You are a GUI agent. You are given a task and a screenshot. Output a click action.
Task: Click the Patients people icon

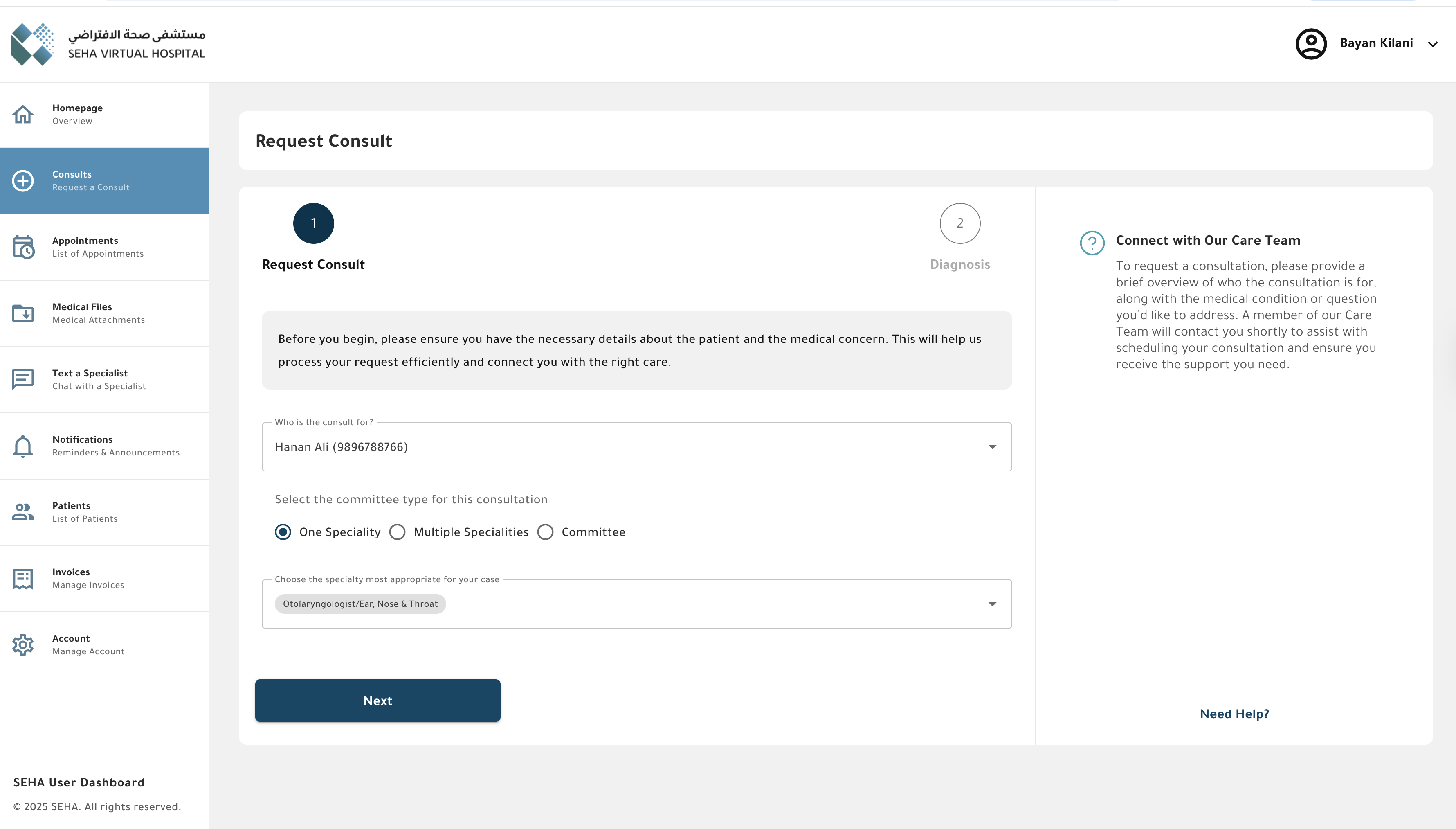point(23,512)
